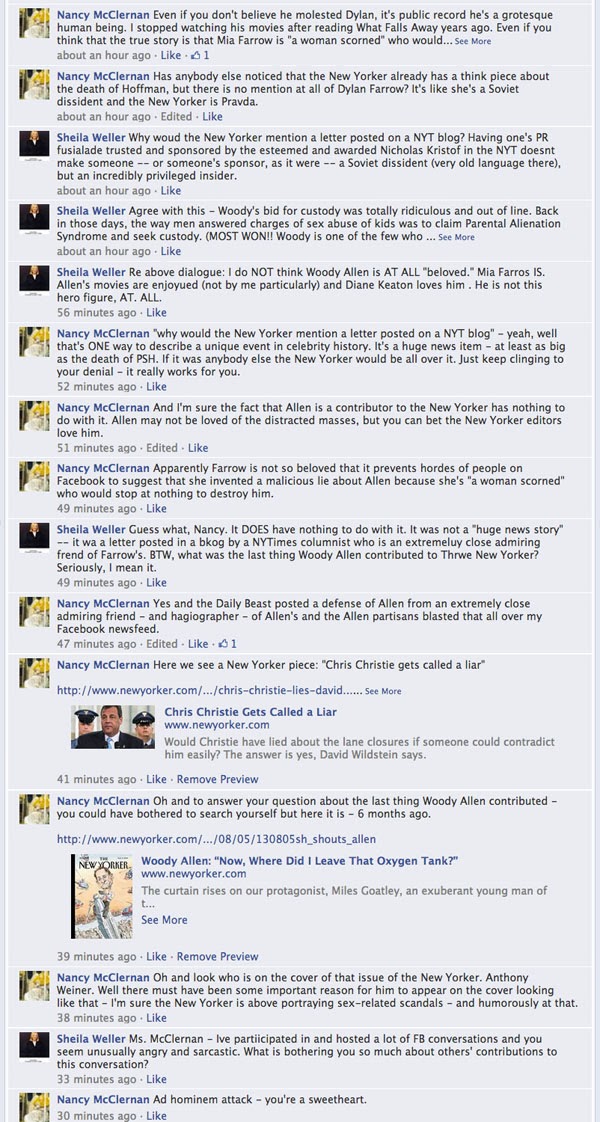This screenshot has width=600, height=1122.
Task: Open the New Yorker cover preview thumbnail
Action: 102,897
